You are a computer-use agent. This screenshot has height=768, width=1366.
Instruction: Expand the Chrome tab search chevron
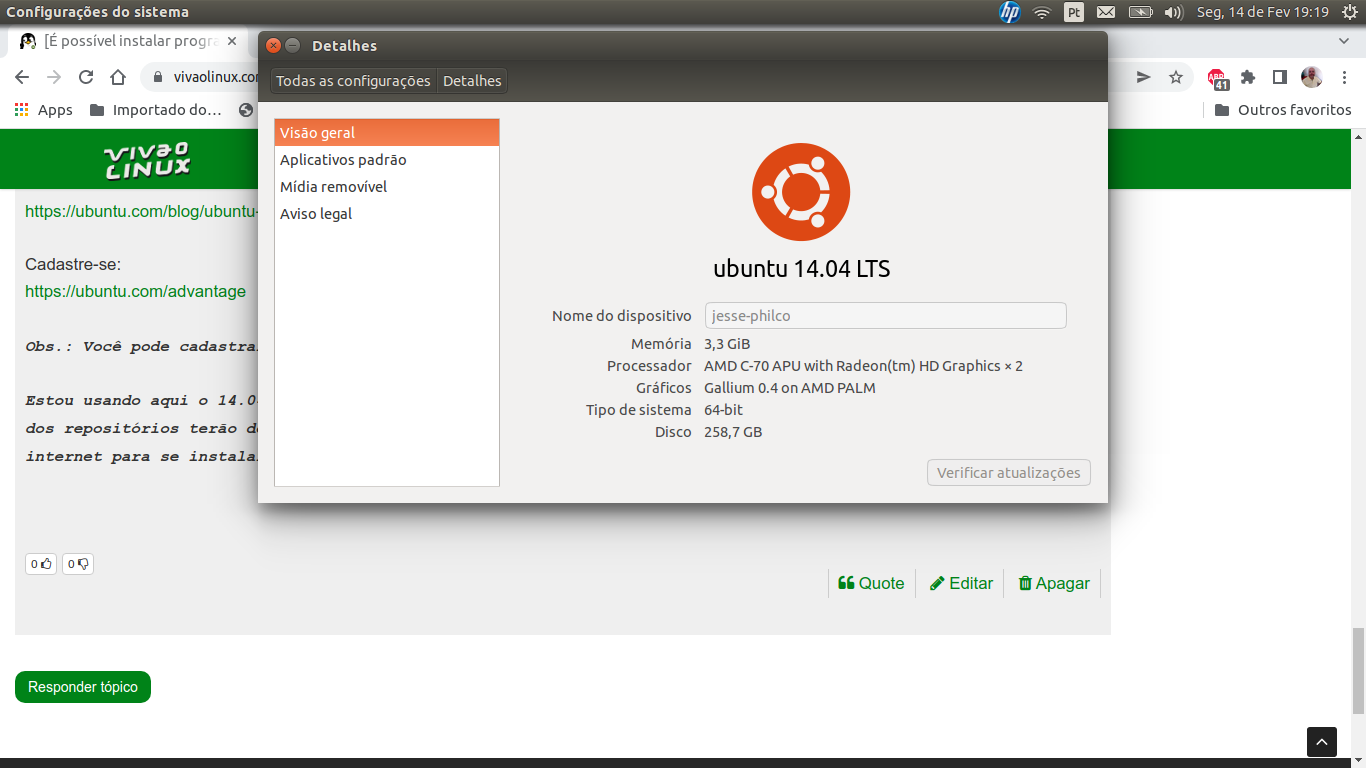click(x=1344, y=41)
